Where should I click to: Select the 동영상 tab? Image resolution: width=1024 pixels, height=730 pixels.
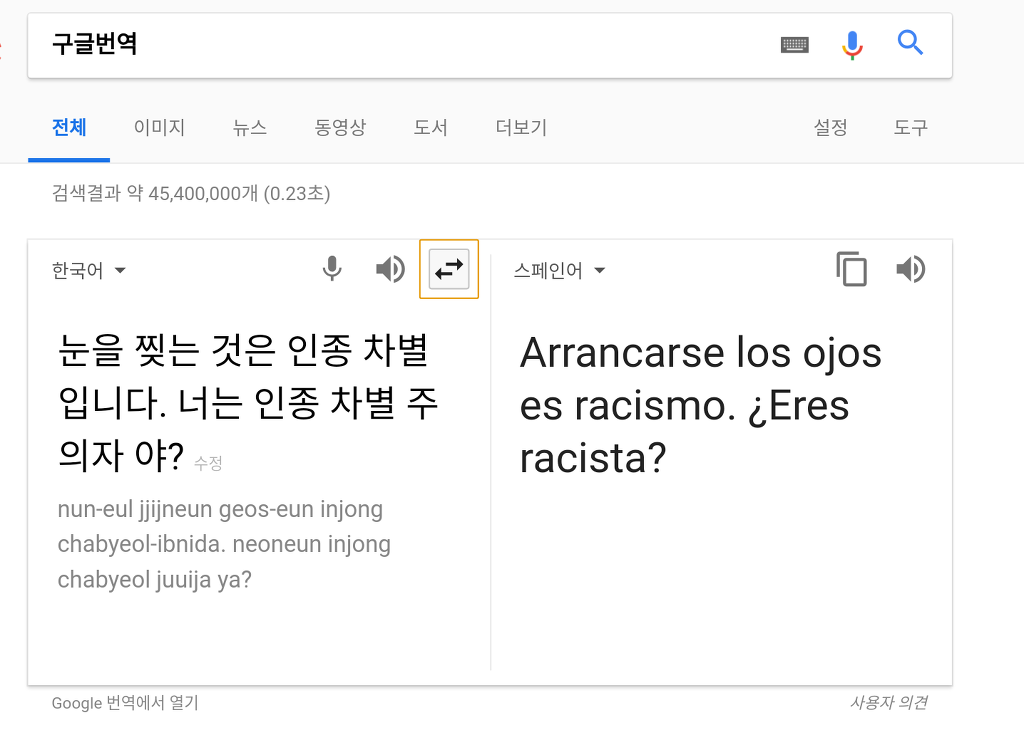(339, 127)
